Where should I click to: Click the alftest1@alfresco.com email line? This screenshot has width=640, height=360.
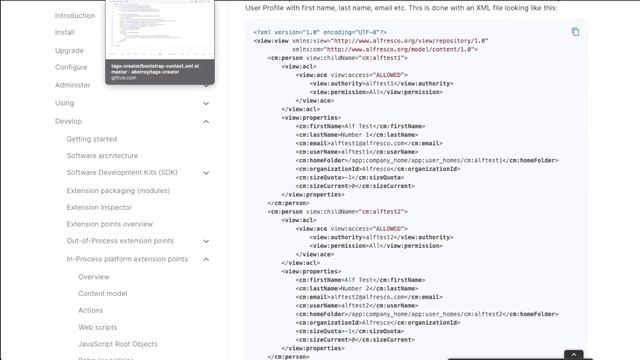point(369,143)
